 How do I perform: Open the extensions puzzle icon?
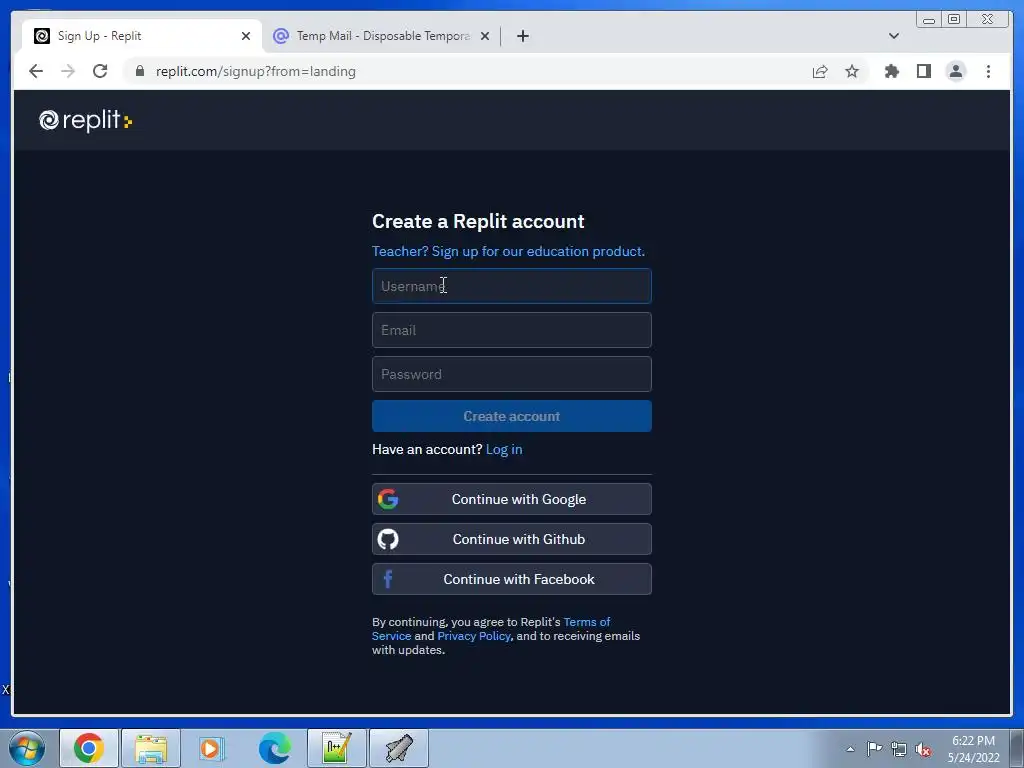(x=891, y=71)
